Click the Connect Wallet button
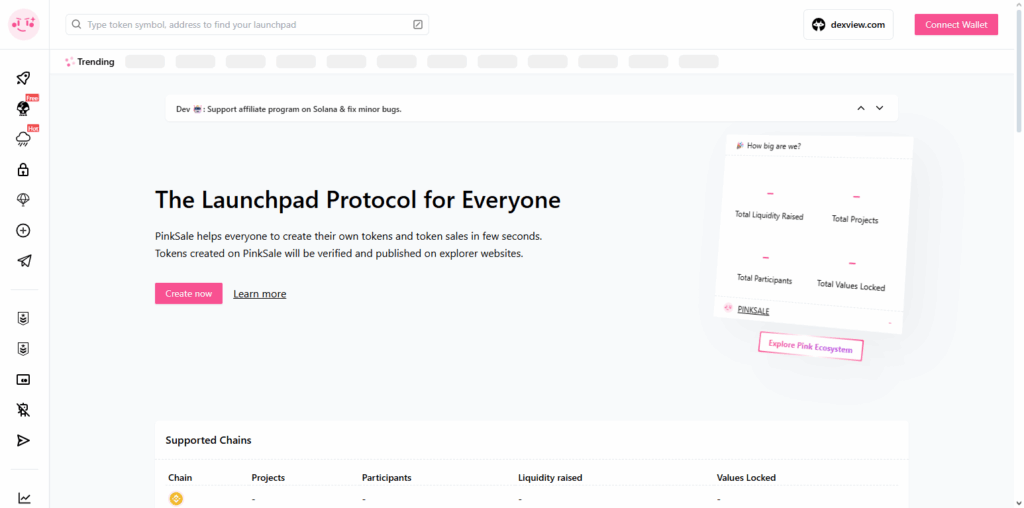Image resolution: width=1024 pixels, height=508 pixels. (956, 25)
